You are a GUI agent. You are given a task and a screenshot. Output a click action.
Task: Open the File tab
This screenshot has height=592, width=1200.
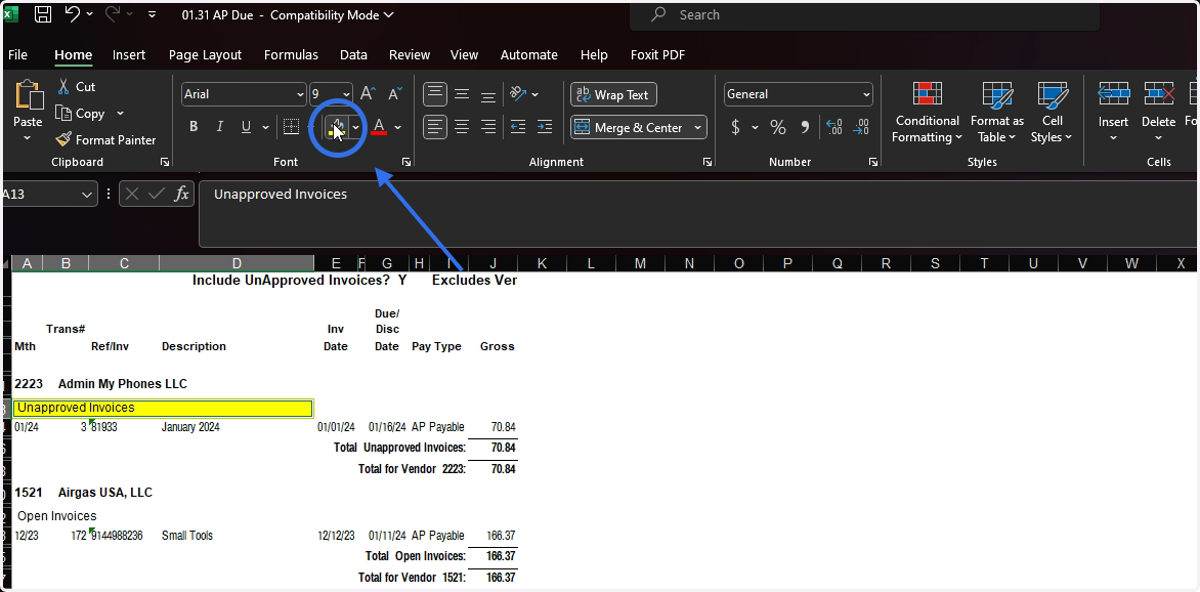pos(18,55)
